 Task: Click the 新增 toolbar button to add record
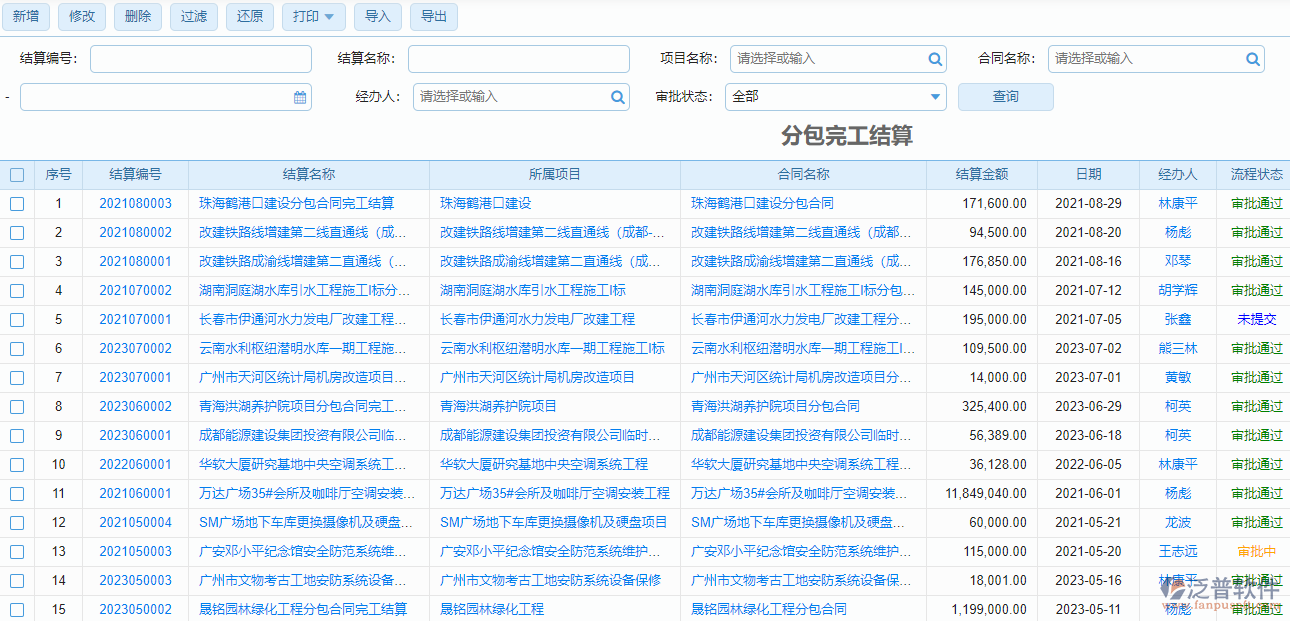click(26, 17)
